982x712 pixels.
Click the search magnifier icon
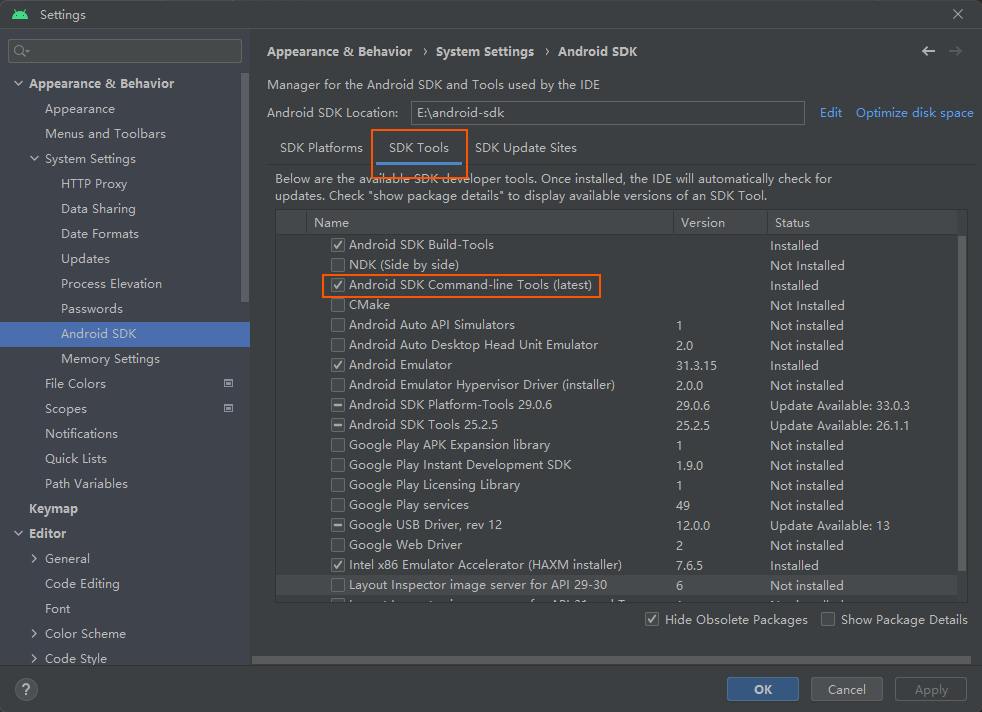pyautogui.click(x=21, y=51)
